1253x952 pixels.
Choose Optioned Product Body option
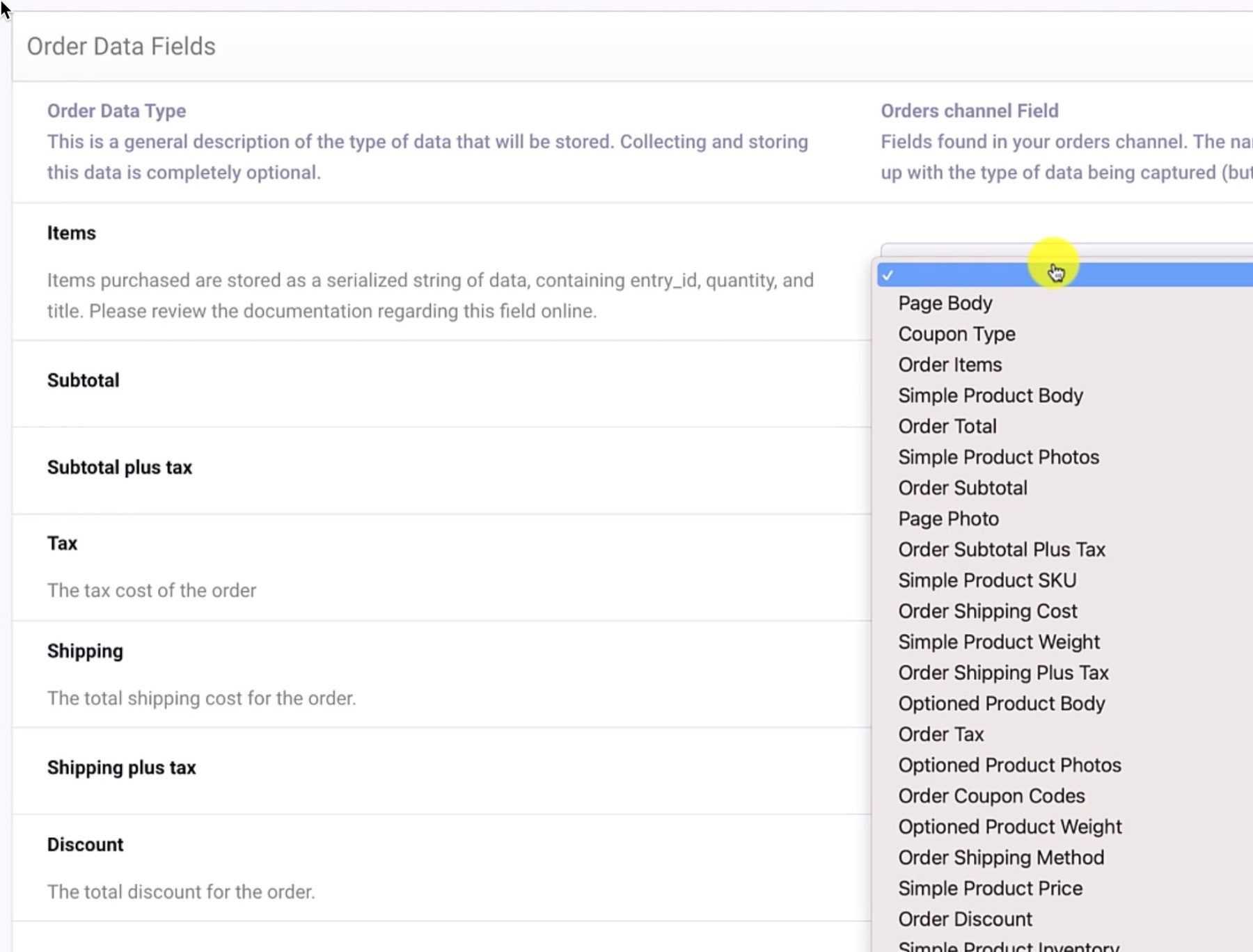coord(1002,704)
